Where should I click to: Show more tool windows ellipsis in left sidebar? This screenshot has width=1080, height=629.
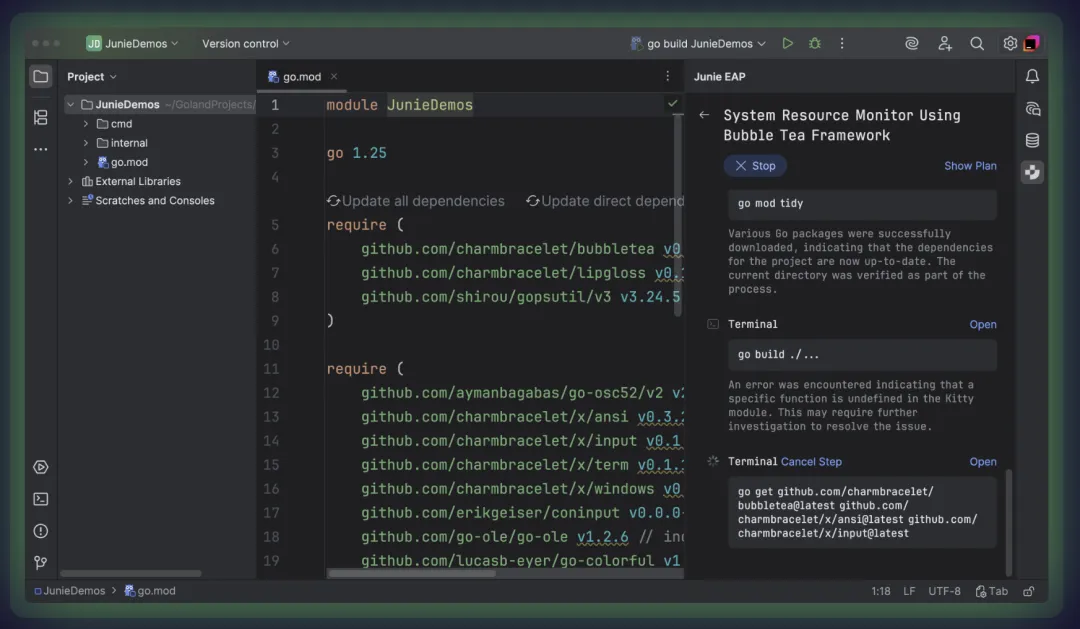pos(41,149)
